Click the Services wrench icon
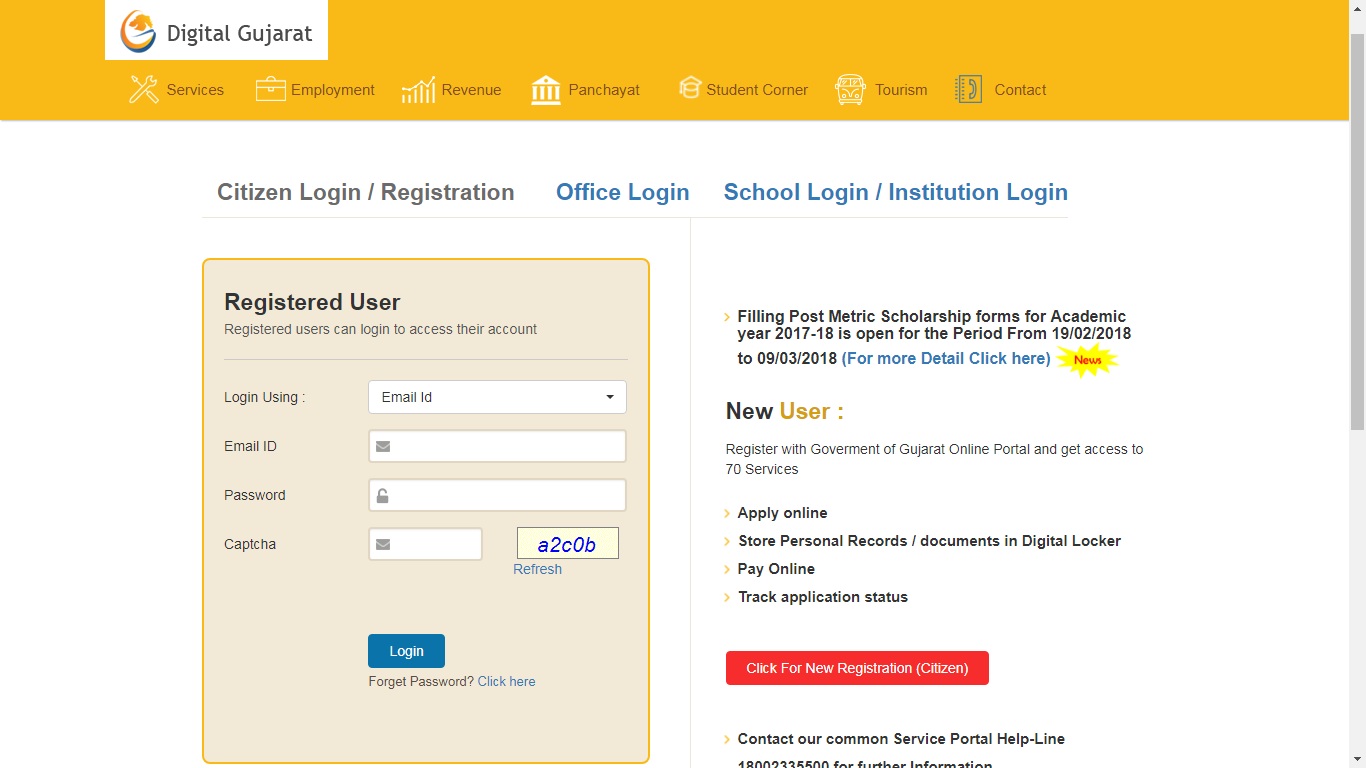Screen dimensions: 1366x768 pyautogui.click(x=143, y=89)
